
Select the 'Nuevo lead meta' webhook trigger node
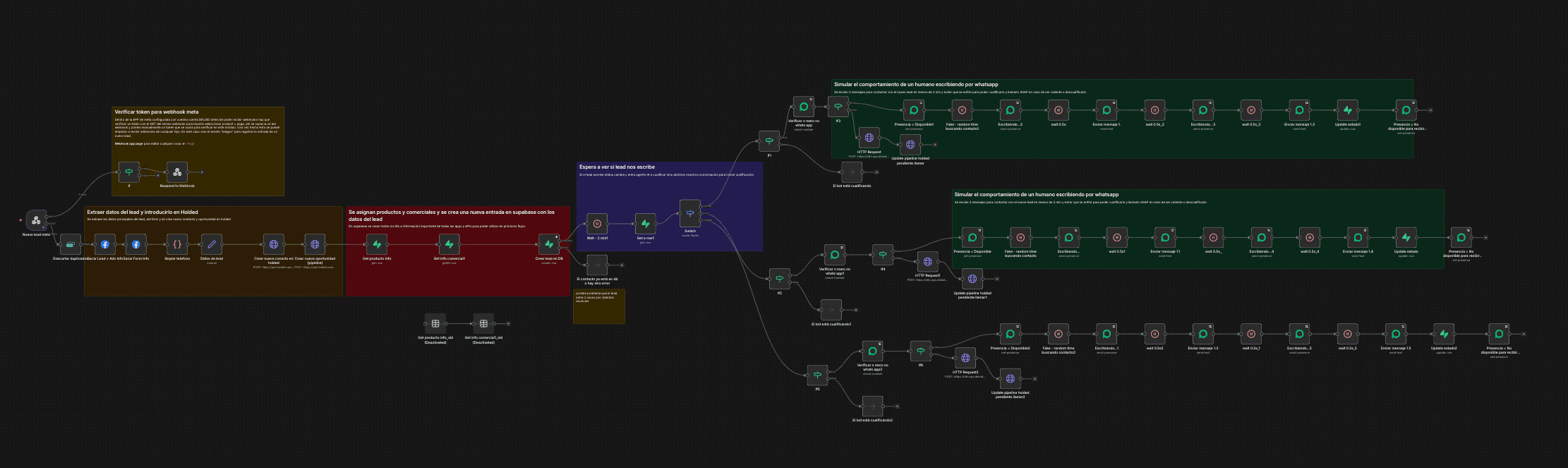(x=36, y=220)
